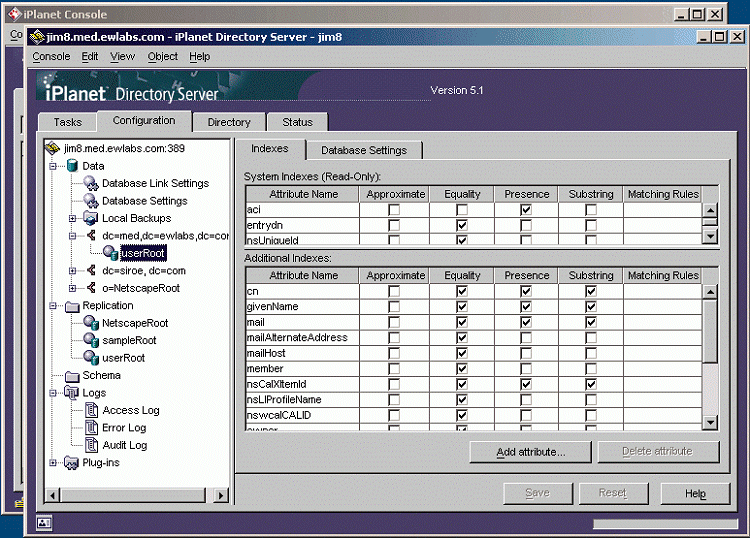Click the Access Log document icon
The height and width of the screenshot is (538, 750).
coord(91,410)
